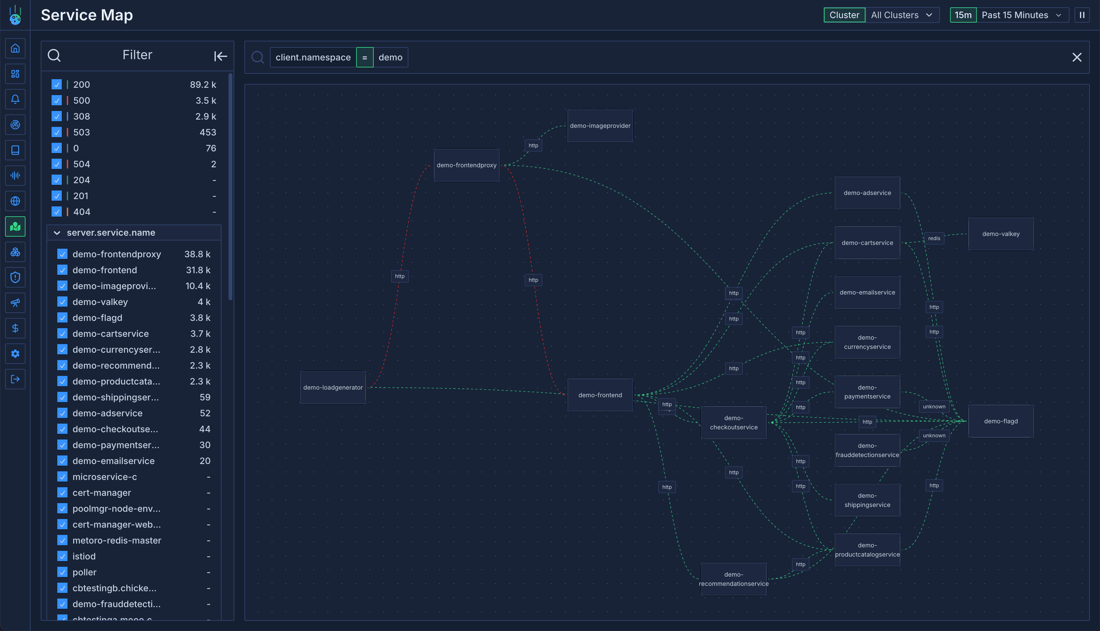The width and height of the screenshot is (1100, 631).
Task: Click the http label on loadgenerator-frontendproxy edge
Action: [400, 277]
